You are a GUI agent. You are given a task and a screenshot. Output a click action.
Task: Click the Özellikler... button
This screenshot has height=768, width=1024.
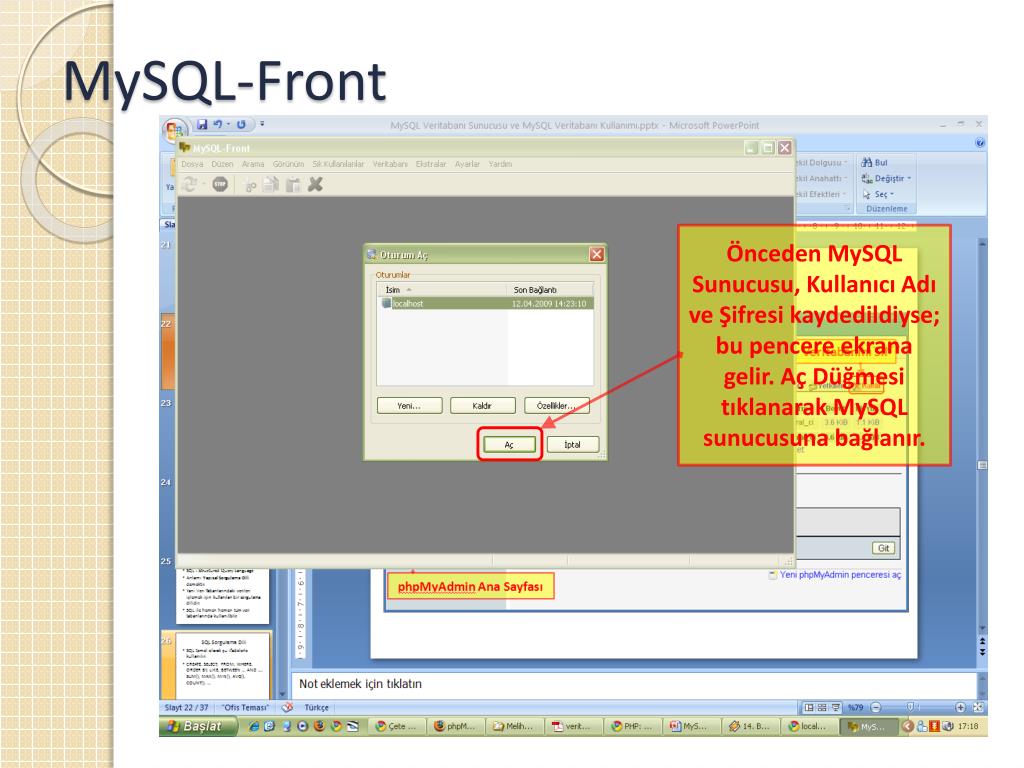click(556, 406)
